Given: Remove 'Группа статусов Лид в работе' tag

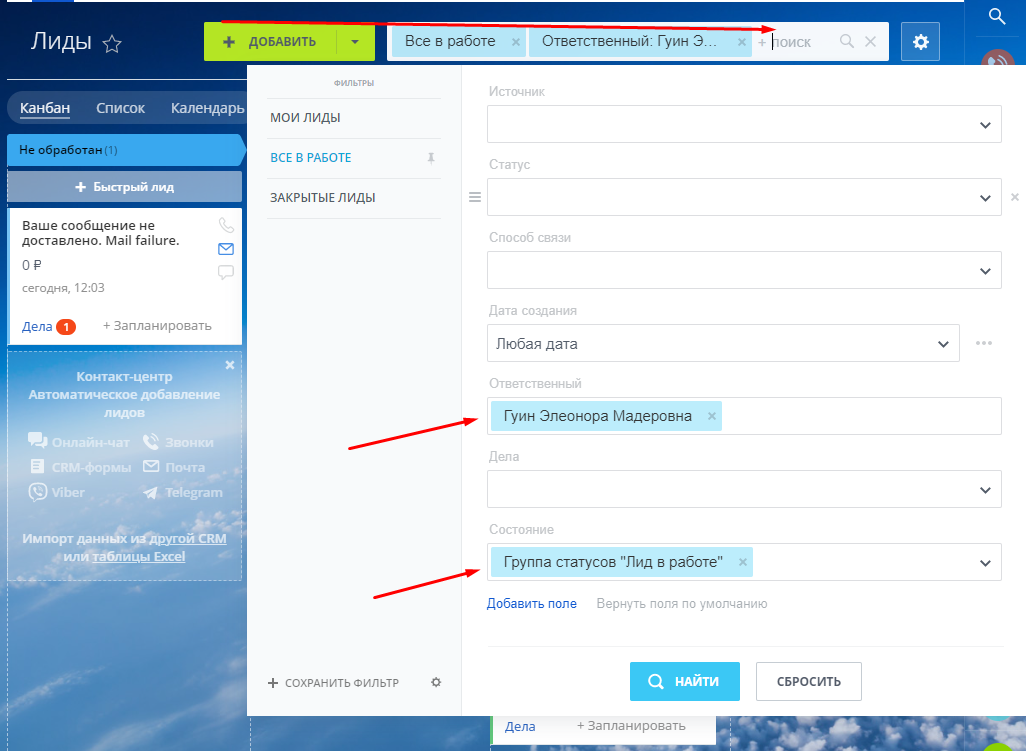Looking at the screenshot, I should pyautogui.click(x=743, y=562).
